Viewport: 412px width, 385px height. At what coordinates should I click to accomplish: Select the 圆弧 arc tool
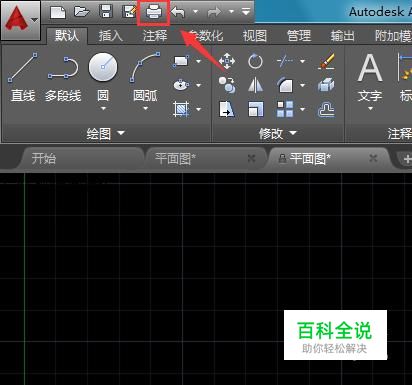tap(145, 77)
